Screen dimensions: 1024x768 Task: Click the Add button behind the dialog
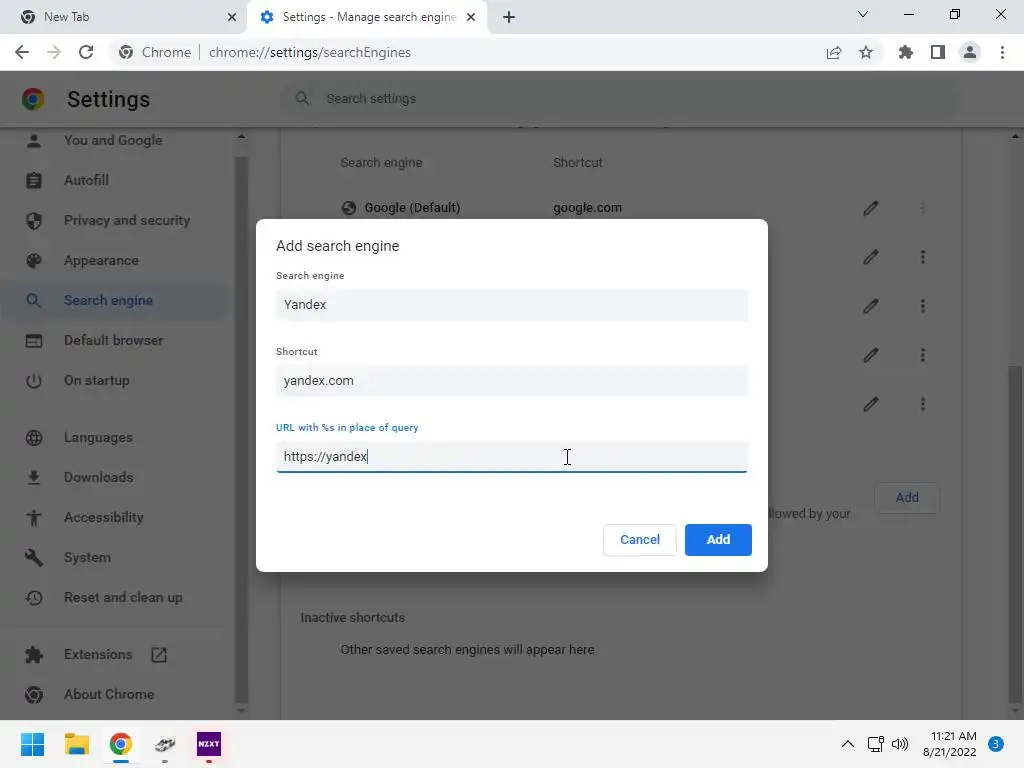click(x=906, y=498)
